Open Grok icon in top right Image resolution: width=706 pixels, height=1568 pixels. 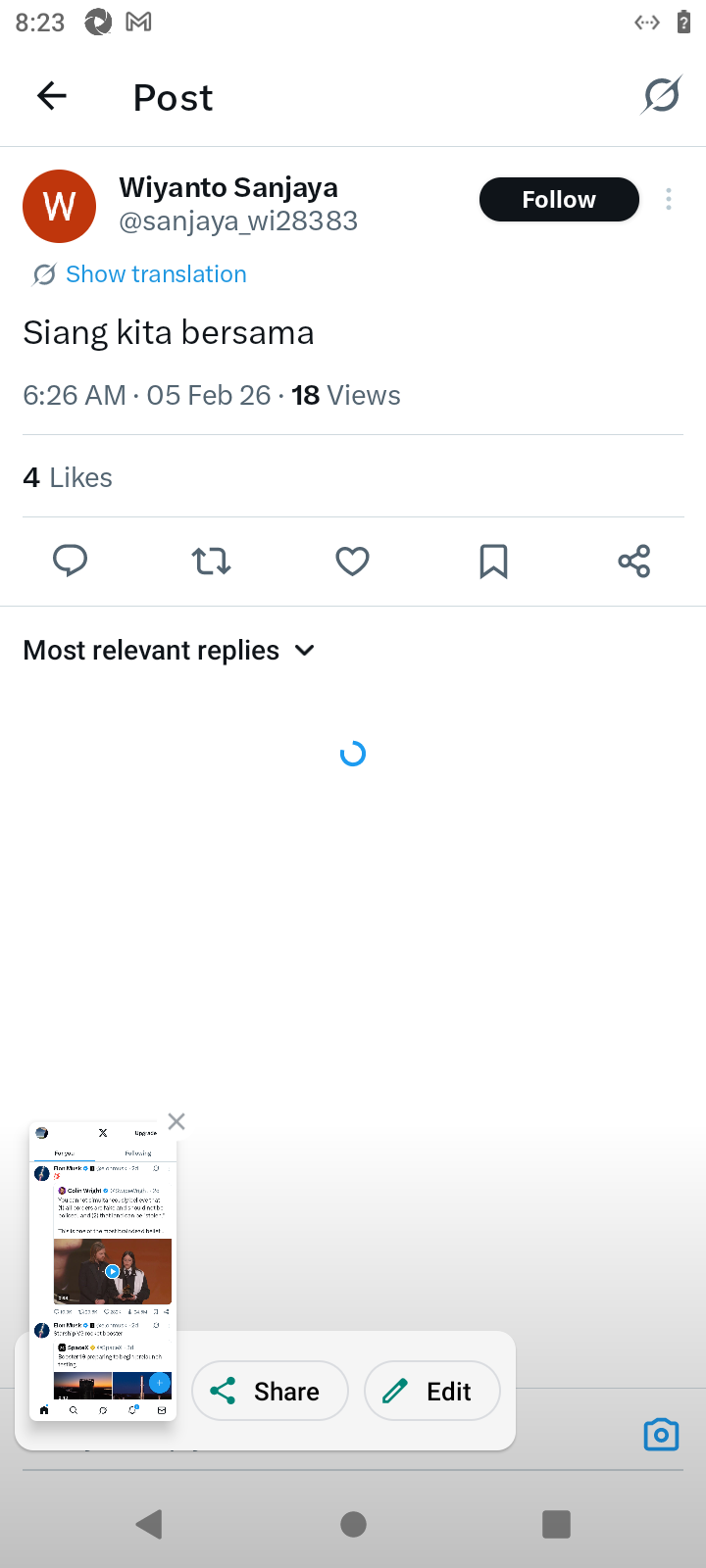click(662, 96)
